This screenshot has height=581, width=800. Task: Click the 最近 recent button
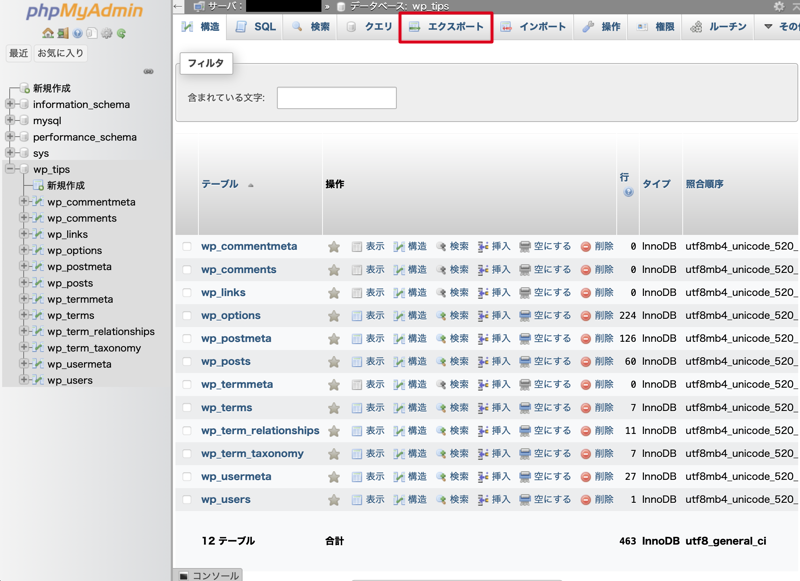[x=18, y=53]
